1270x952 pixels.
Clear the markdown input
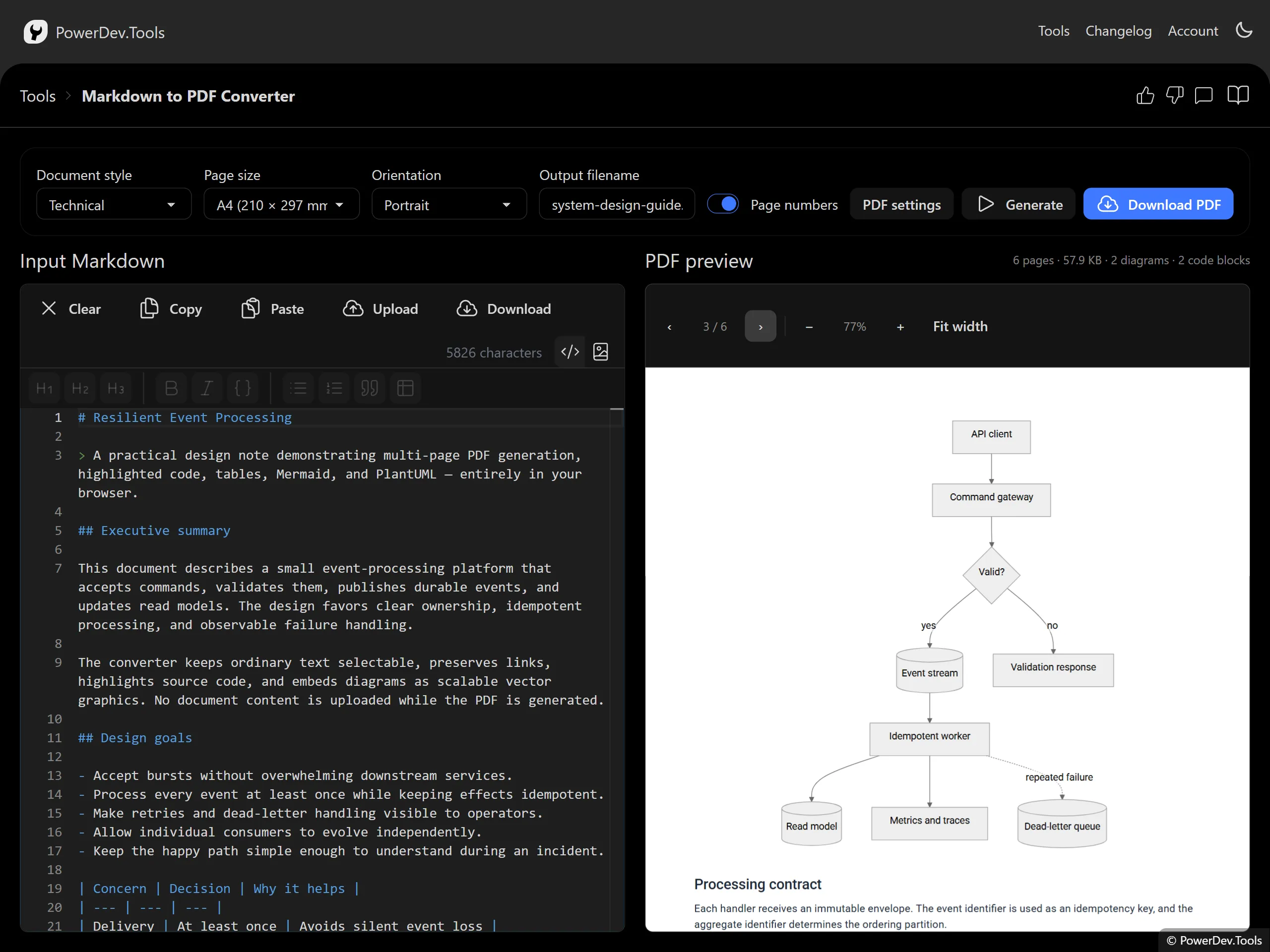pyautogui.click(x=71, y=309)
